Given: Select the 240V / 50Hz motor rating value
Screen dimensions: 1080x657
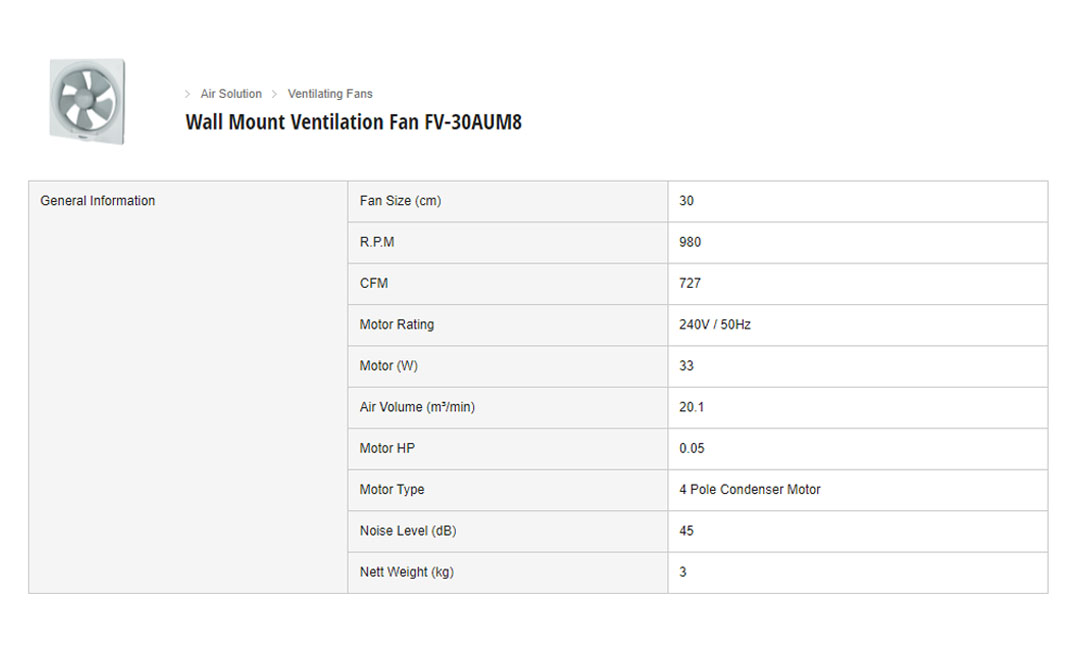Looking at the screenshot, I should point(714,325).
